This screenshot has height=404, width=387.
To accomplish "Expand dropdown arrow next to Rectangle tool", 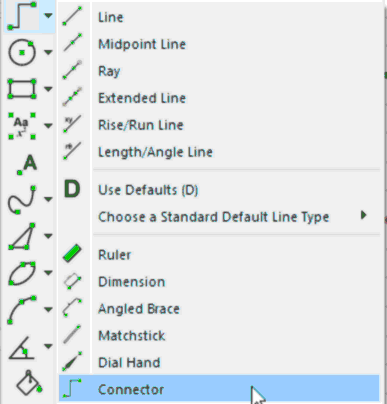I will (x=48, y=89).
